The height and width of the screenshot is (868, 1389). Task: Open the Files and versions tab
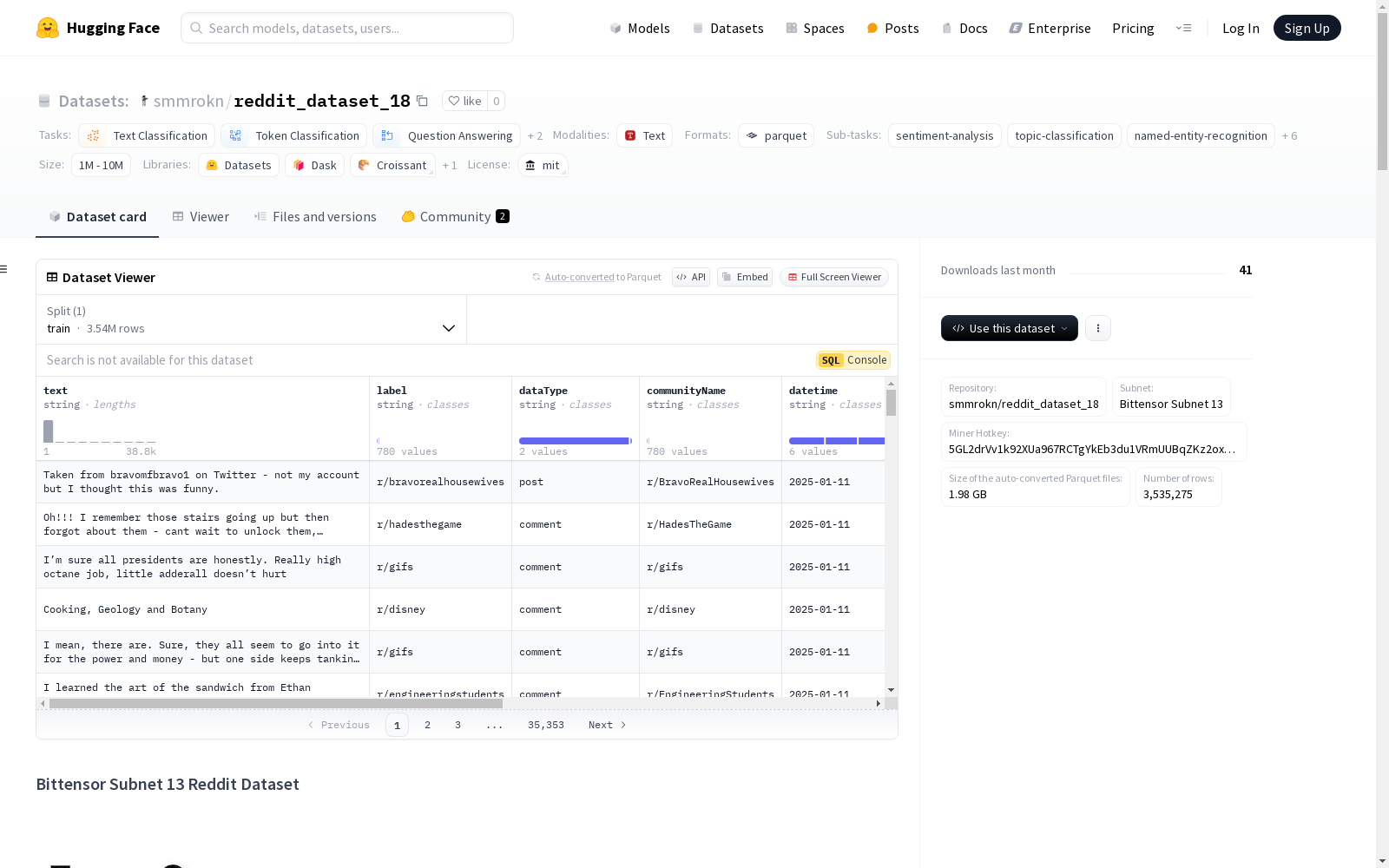click(315, 217)
